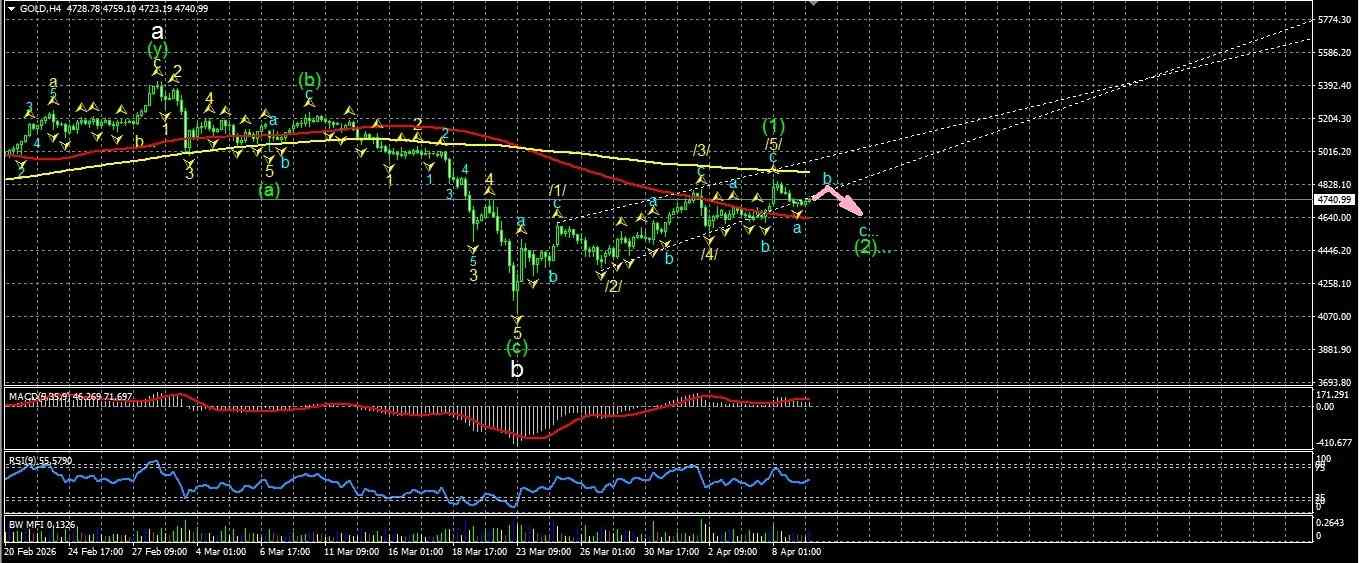The width and height of the screenshot is (1360, 563).
Task: Select the /1/ wave label
Action: [556, 190]
